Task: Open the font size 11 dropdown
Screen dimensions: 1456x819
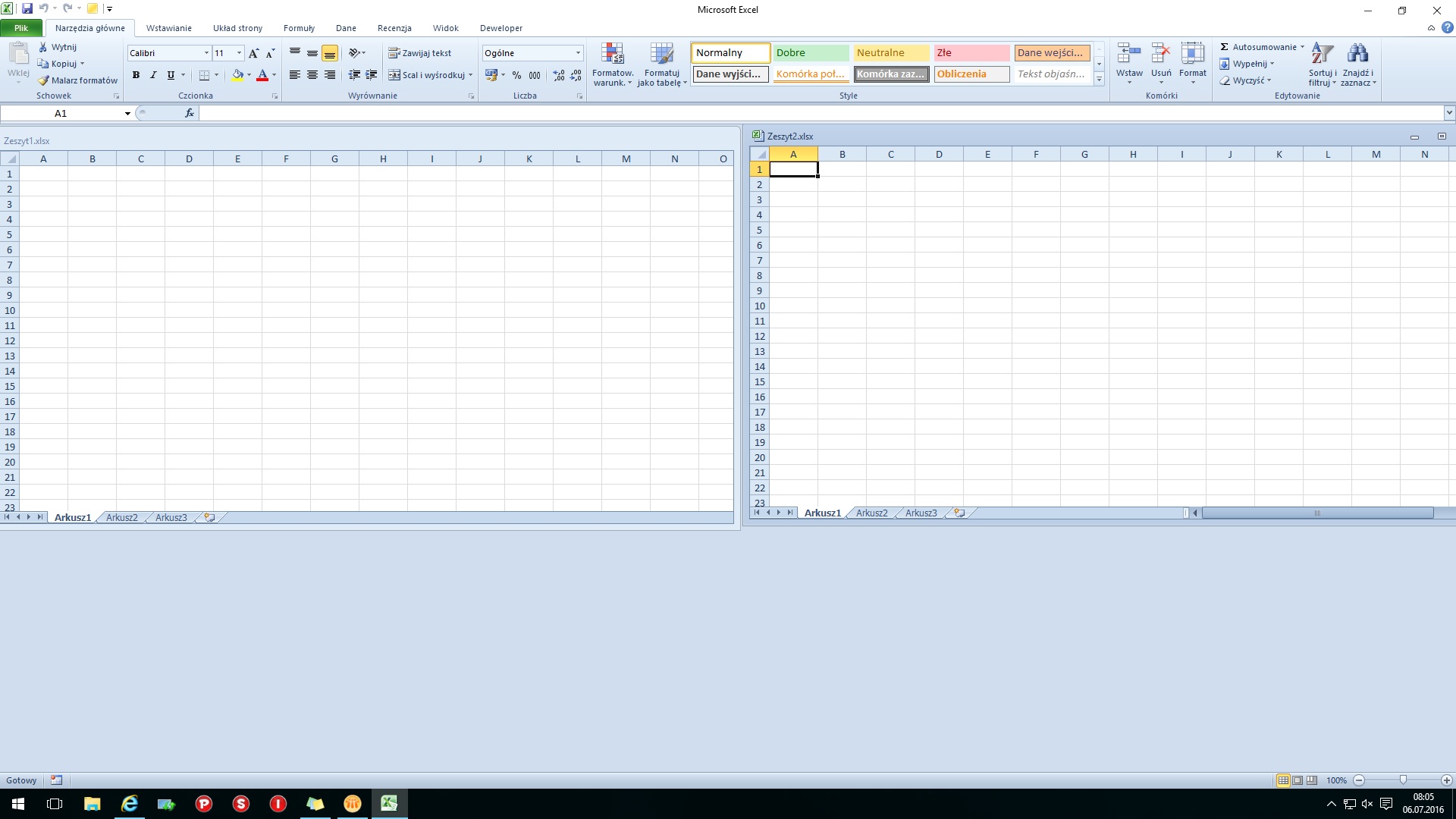Action: [239, 53]
